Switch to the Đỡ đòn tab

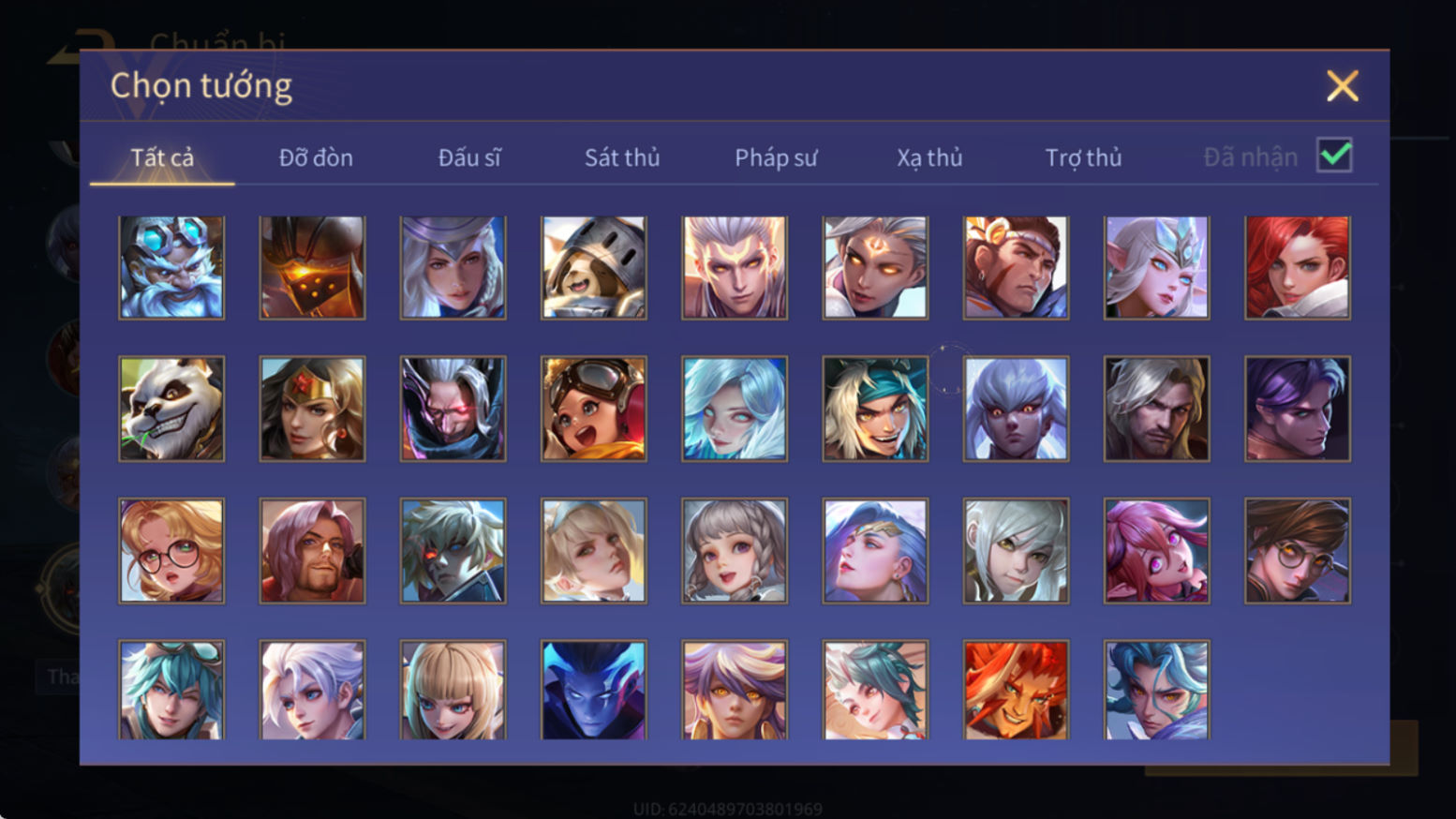(x=316, y=157)
